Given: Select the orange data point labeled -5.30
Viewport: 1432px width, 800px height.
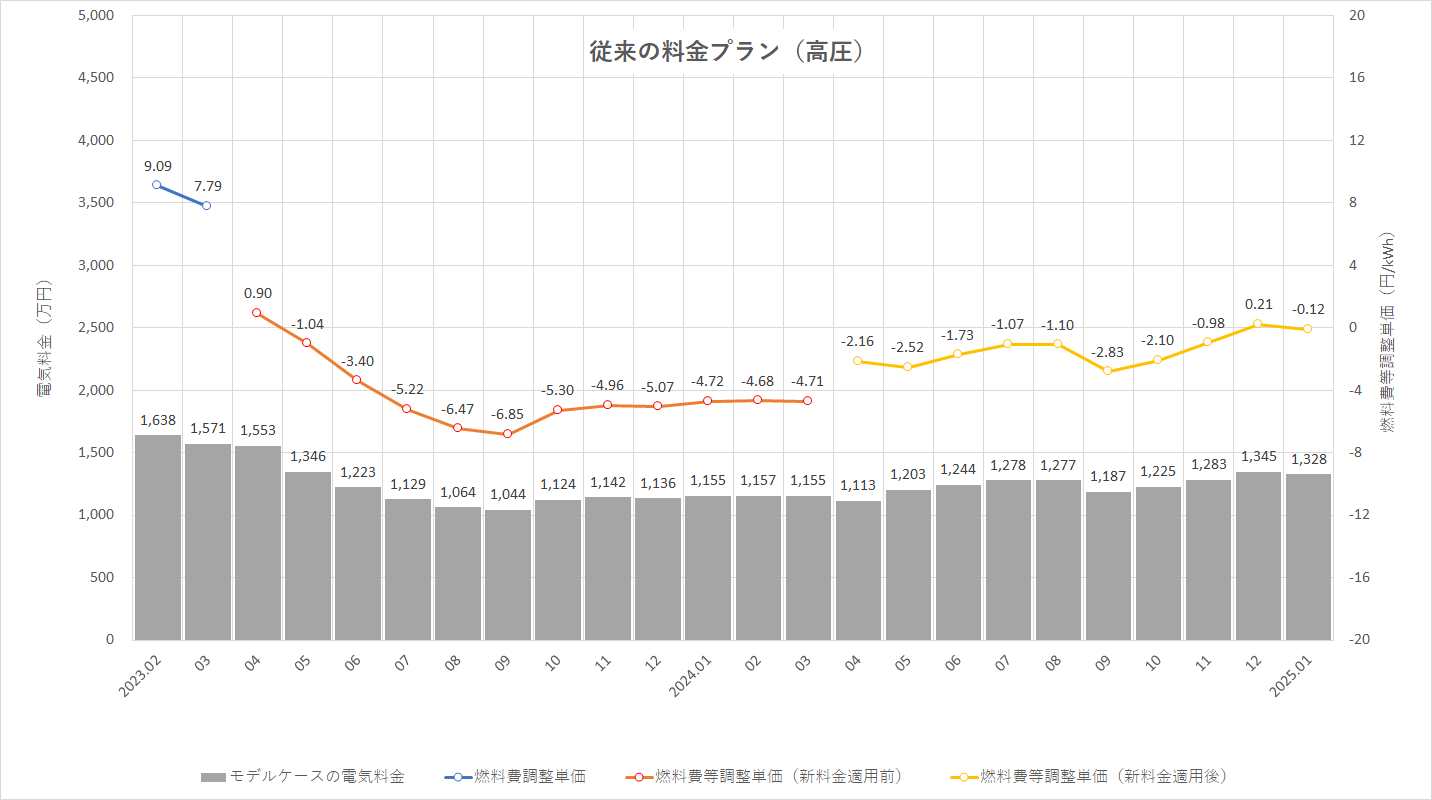Looking at the screenshot, I should pos(557,410).
